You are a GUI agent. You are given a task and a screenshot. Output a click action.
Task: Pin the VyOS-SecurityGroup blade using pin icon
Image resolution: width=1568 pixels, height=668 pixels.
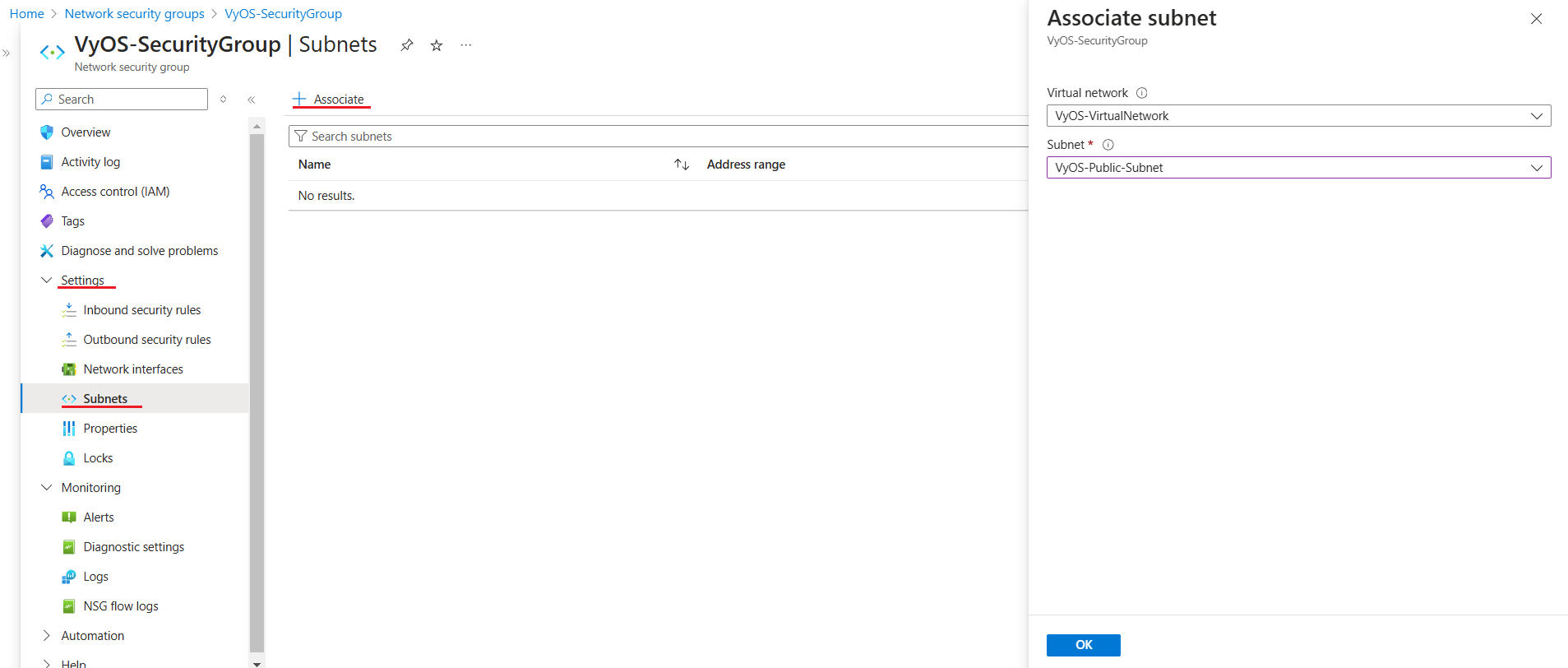click(406, 45)
